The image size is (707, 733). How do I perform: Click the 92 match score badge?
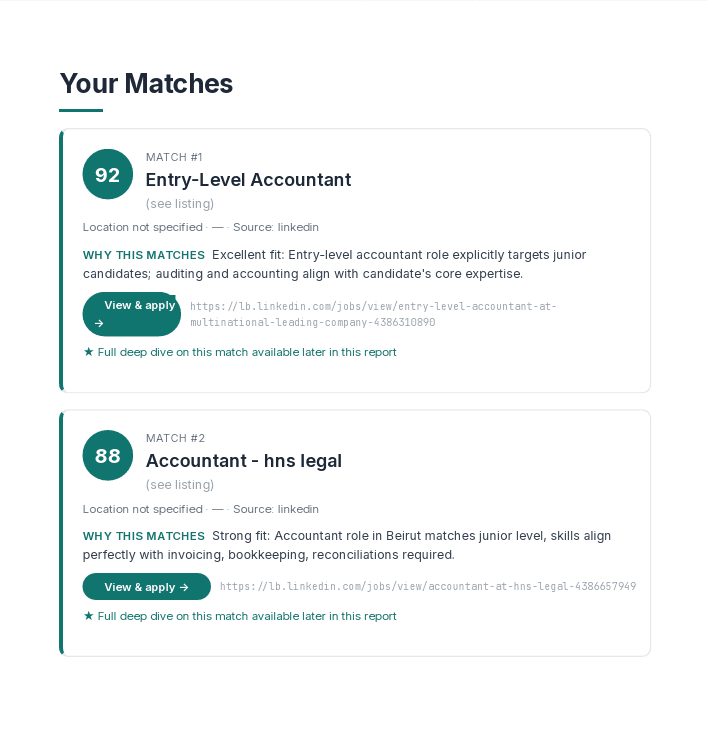[108, 174]
